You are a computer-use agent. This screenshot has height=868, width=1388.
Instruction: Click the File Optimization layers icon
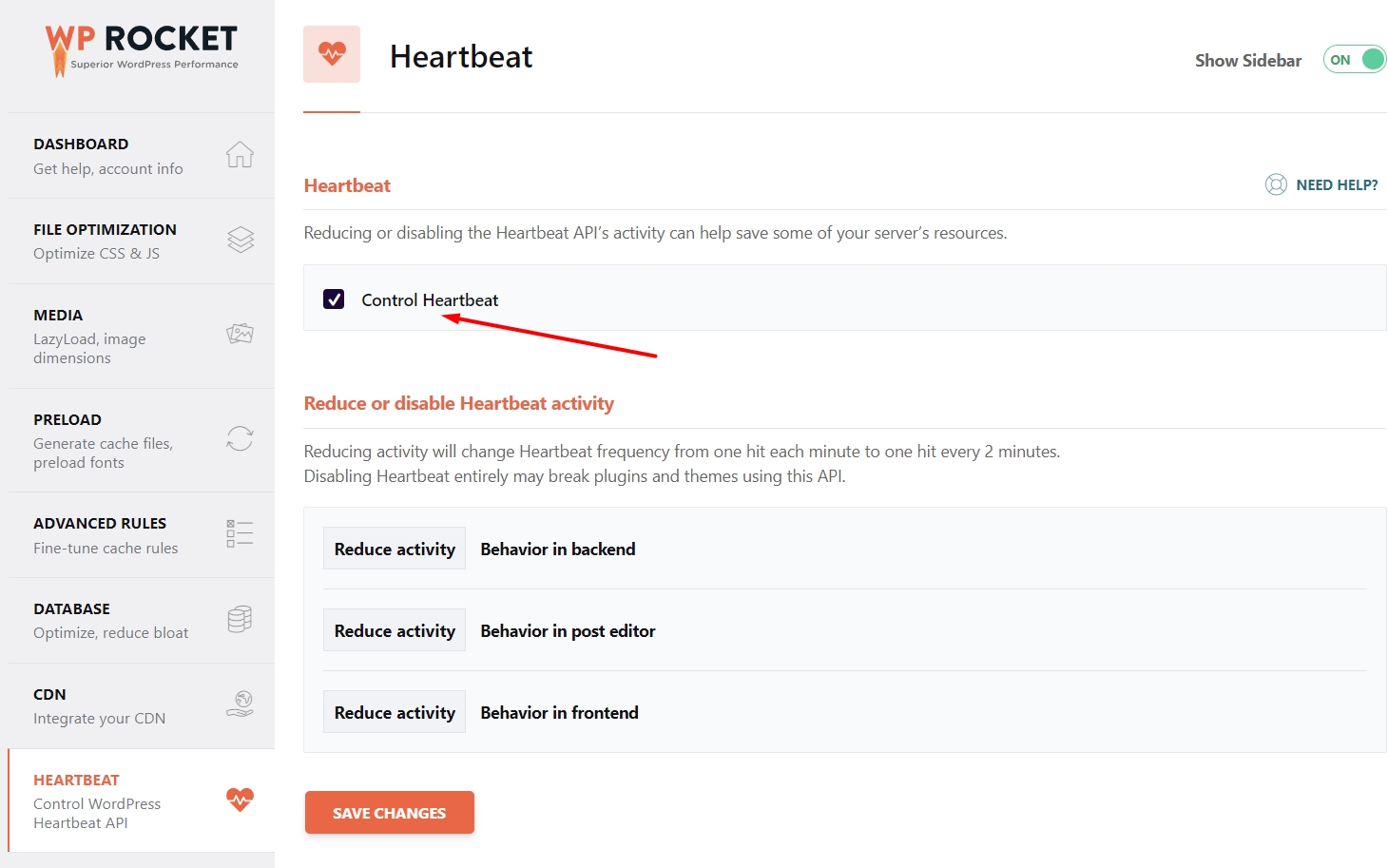(x=241, y=240)
